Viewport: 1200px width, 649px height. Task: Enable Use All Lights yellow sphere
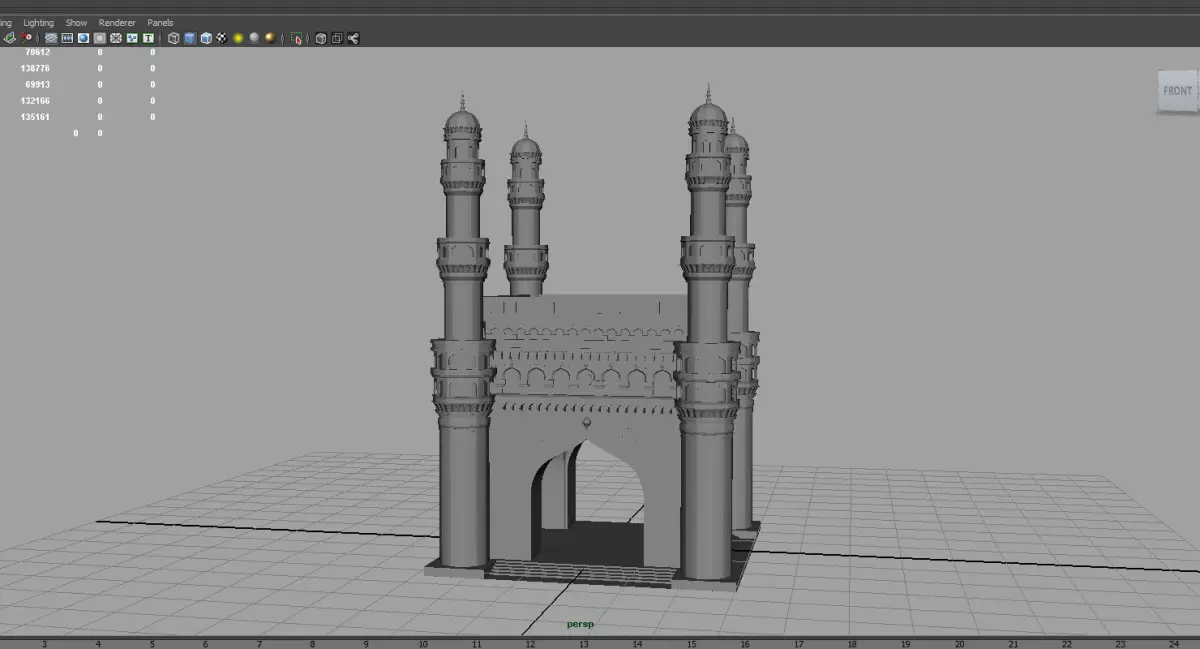[238, 38]
